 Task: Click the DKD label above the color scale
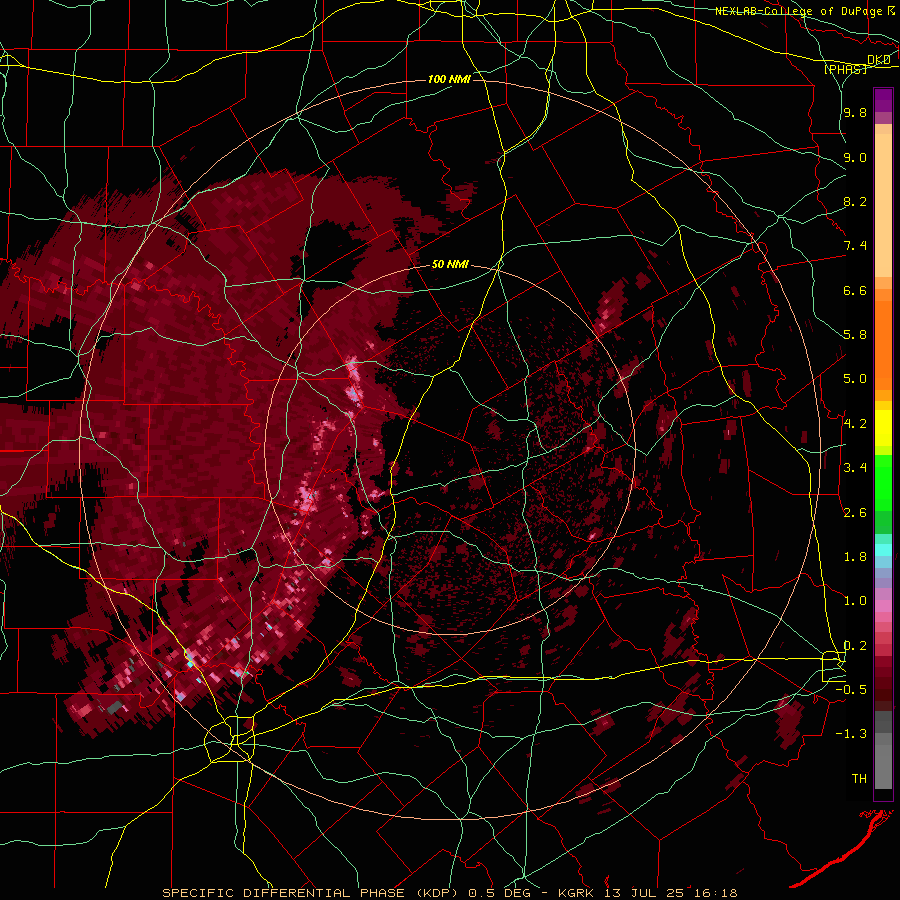click(x=879, y=60)
